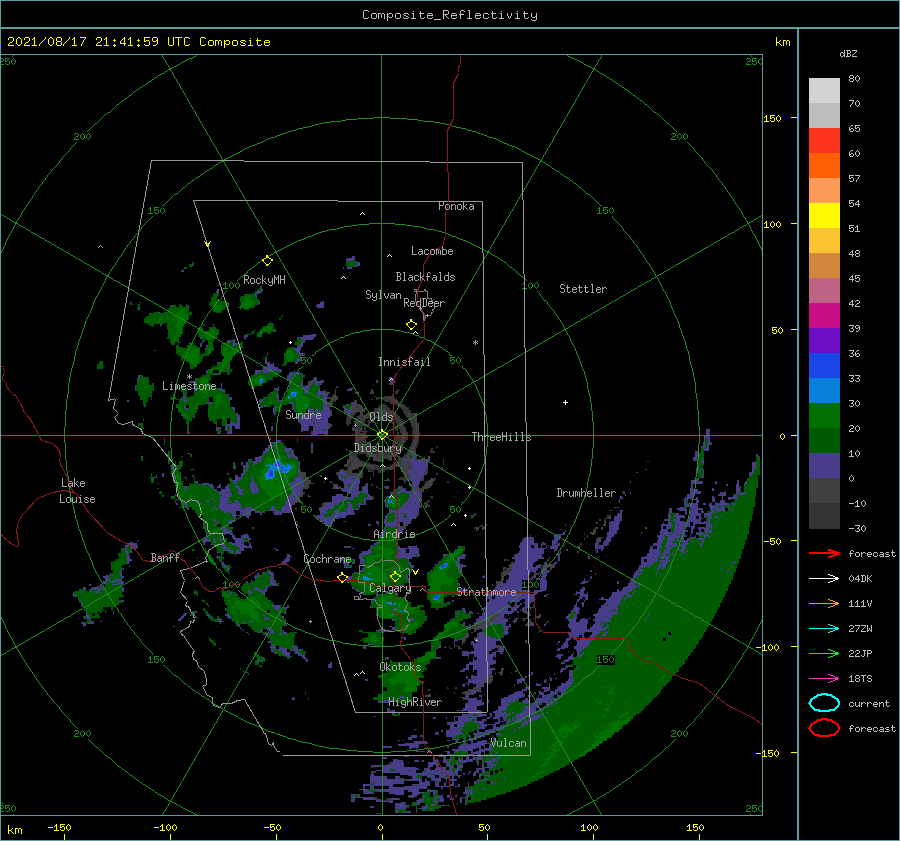Click the cyan 27ZW arrow legend icon
900x841 pixels.
click(824, 629)
